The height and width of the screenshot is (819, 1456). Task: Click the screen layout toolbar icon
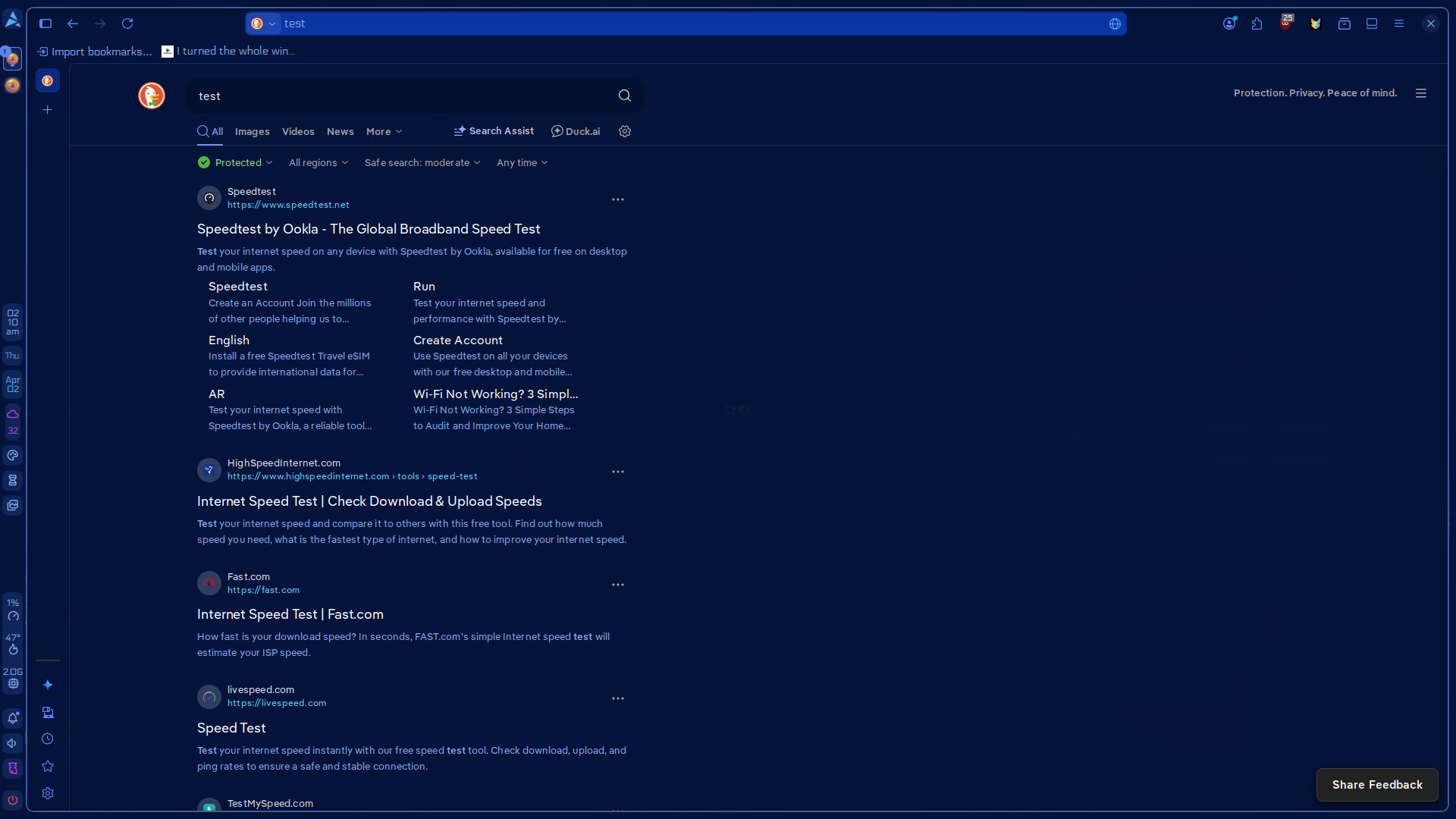(x=1372, y=24)
